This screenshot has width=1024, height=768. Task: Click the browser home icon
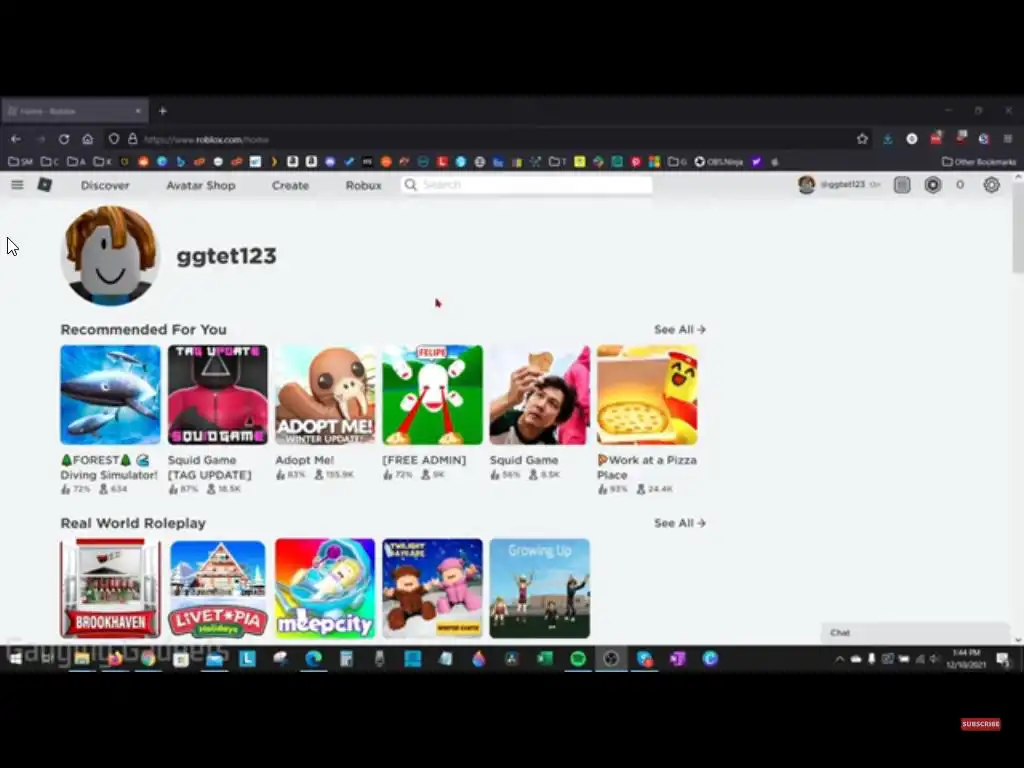tap(88, 139)
